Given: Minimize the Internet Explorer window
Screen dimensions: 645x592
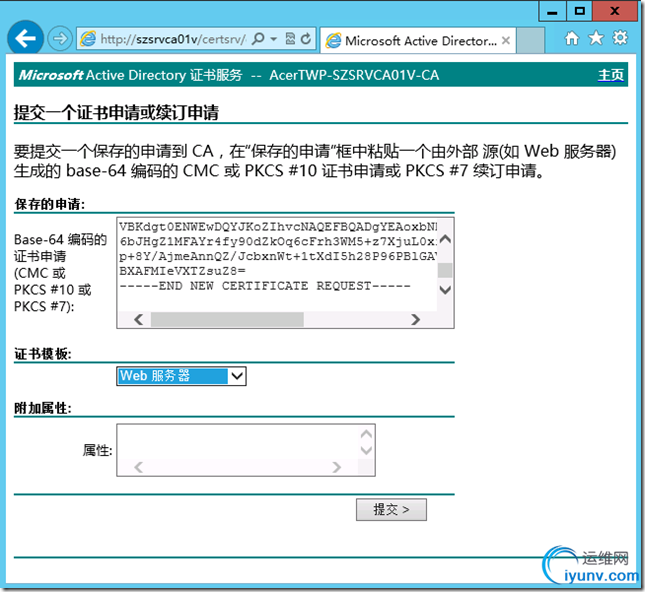Looking at the screenshot, I should (552, 11).
